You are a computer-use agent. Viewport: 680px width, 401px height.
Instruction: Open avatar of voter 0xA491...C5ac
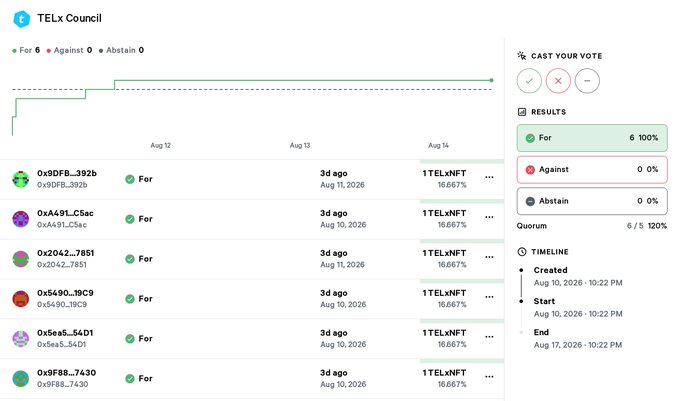pyautogui.click(x=20, y=219)
